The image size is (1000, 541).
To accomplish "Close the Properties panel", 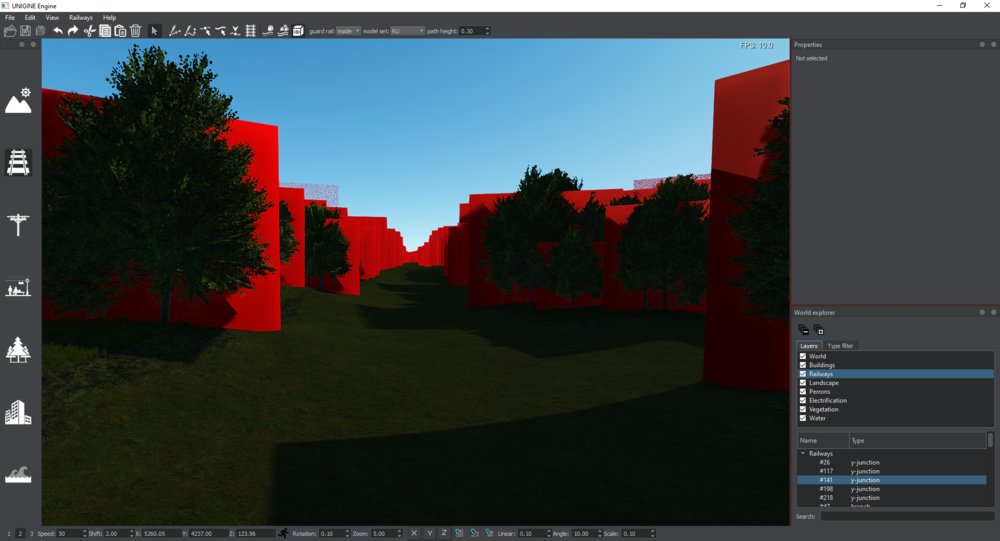I will click(993, 45).
